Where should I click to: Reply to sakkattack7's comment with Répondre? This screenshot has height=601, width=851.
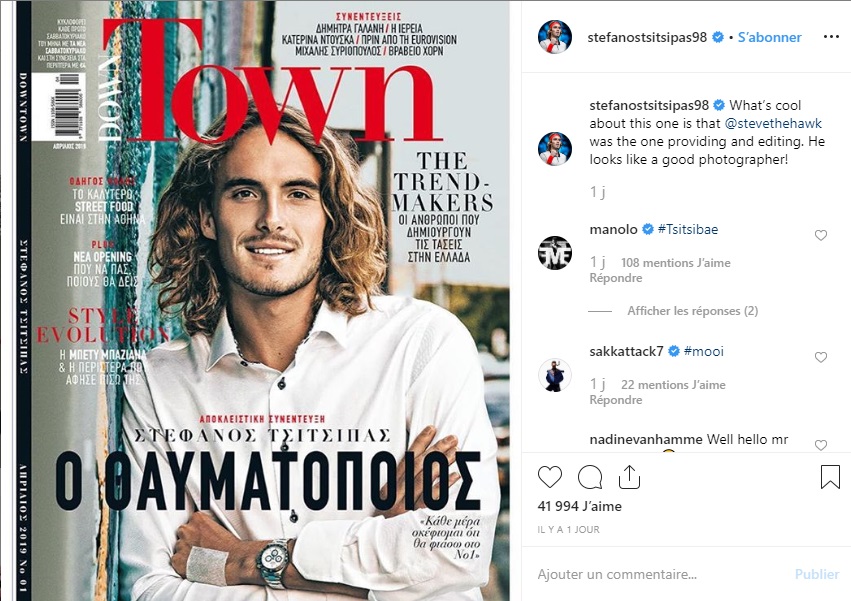click(615, 400)
